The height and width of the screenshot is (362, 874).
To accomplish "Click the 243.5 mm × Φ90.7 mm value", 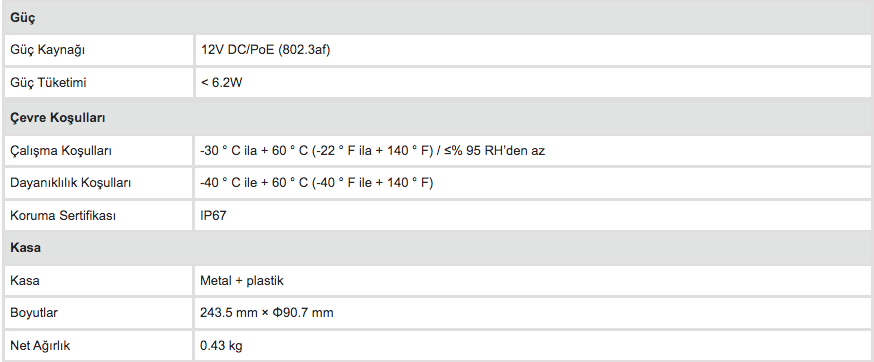I will point(266,312).
